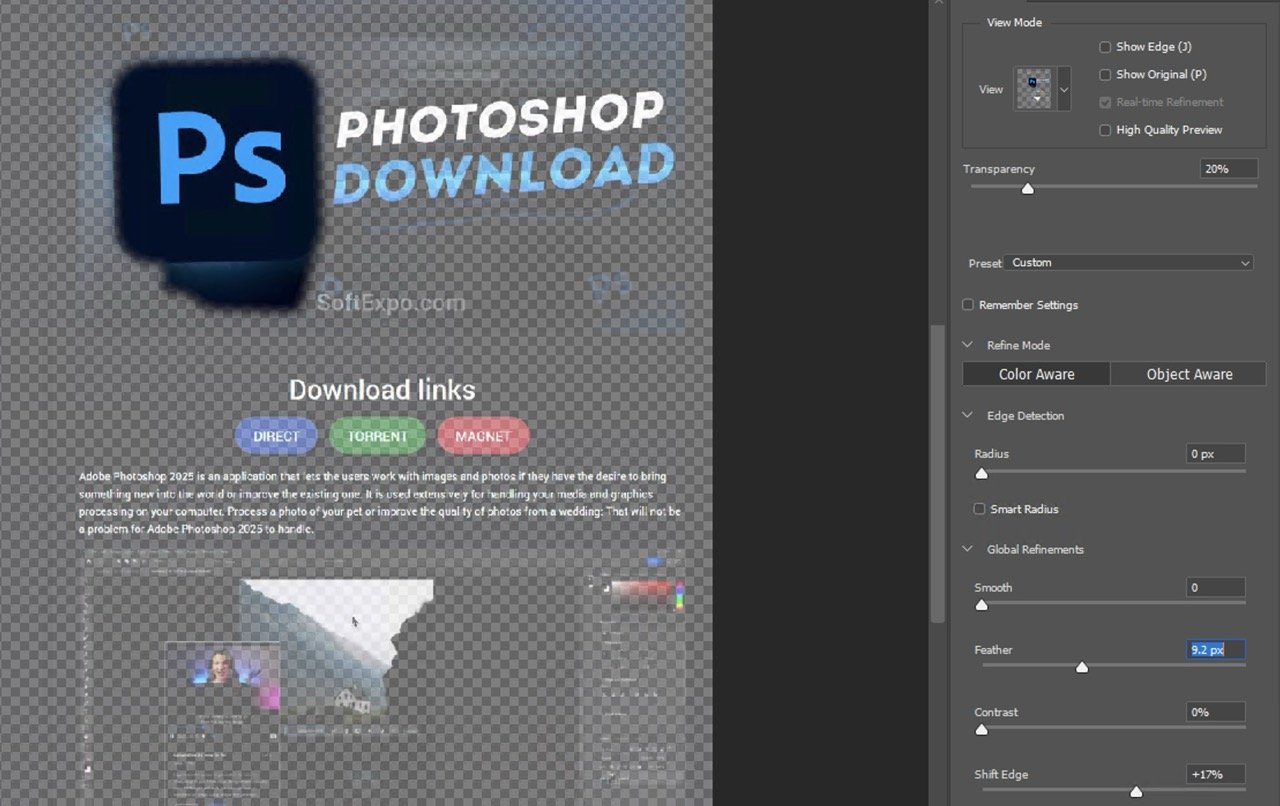Open the Preset dropdown set to Custom

[x=1130, y=263]
